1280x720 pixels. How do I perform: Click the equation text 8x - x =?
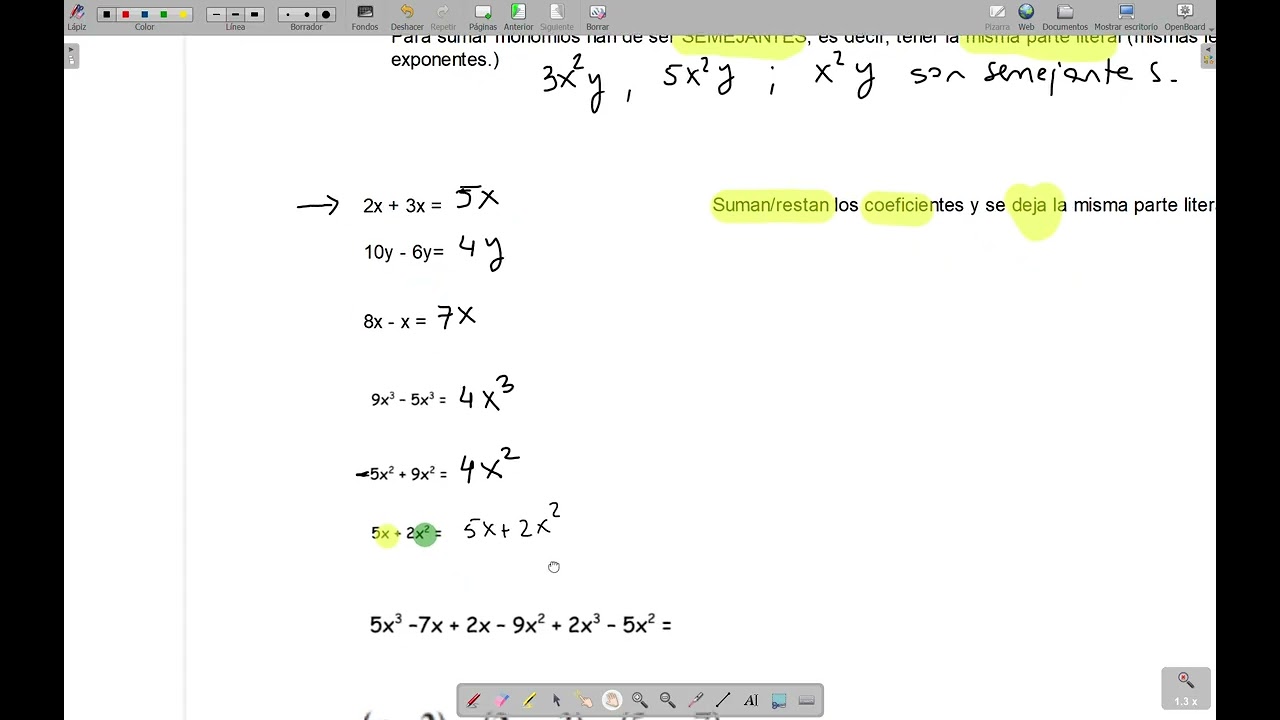pos(395,321)
